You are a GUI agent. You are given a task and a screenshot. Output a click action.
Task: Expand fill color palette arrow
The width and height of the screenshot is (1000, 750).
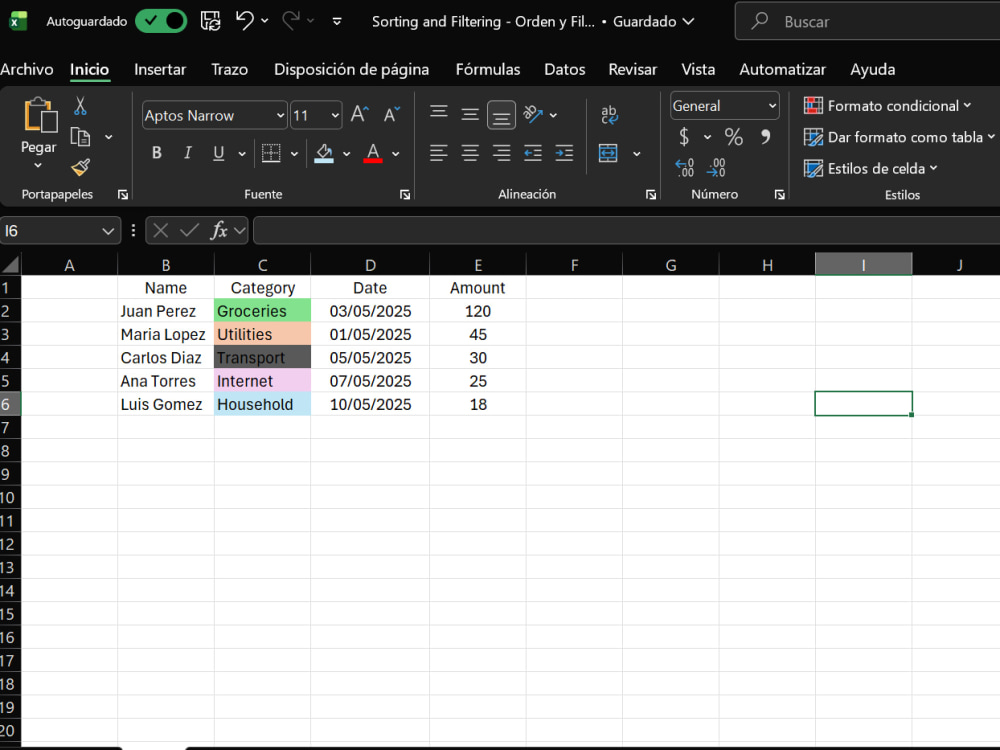click(x=346, y=154)
